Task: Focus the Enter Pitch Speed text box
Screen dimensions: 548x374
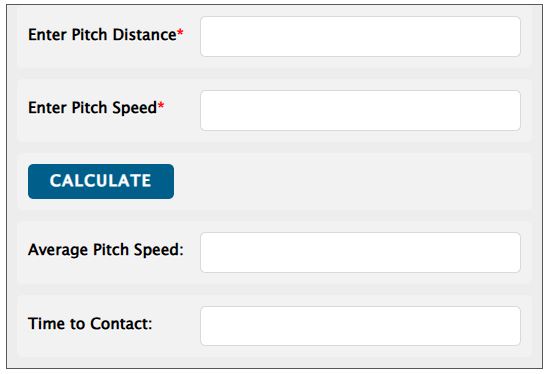Action: (360, 110)
